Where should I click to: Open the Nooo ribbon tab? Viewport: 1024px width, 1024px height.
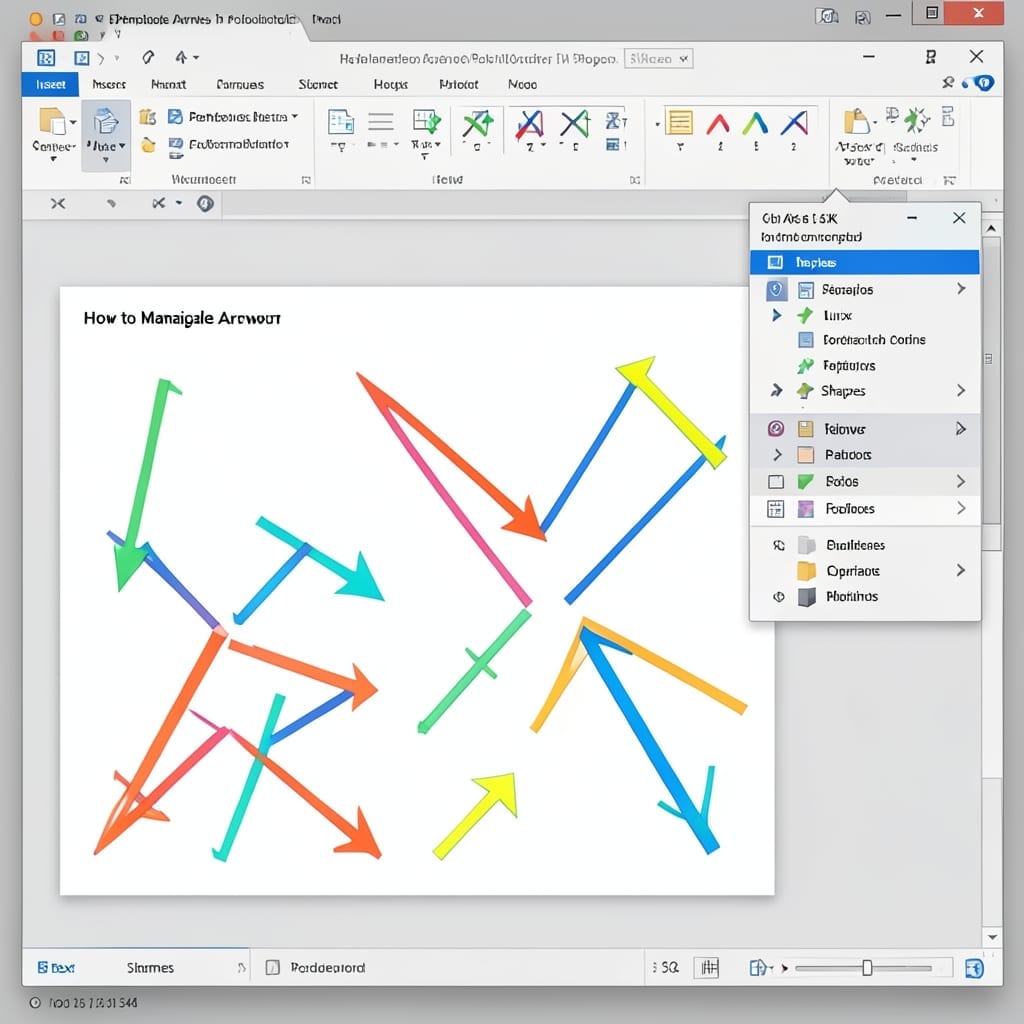522,84
